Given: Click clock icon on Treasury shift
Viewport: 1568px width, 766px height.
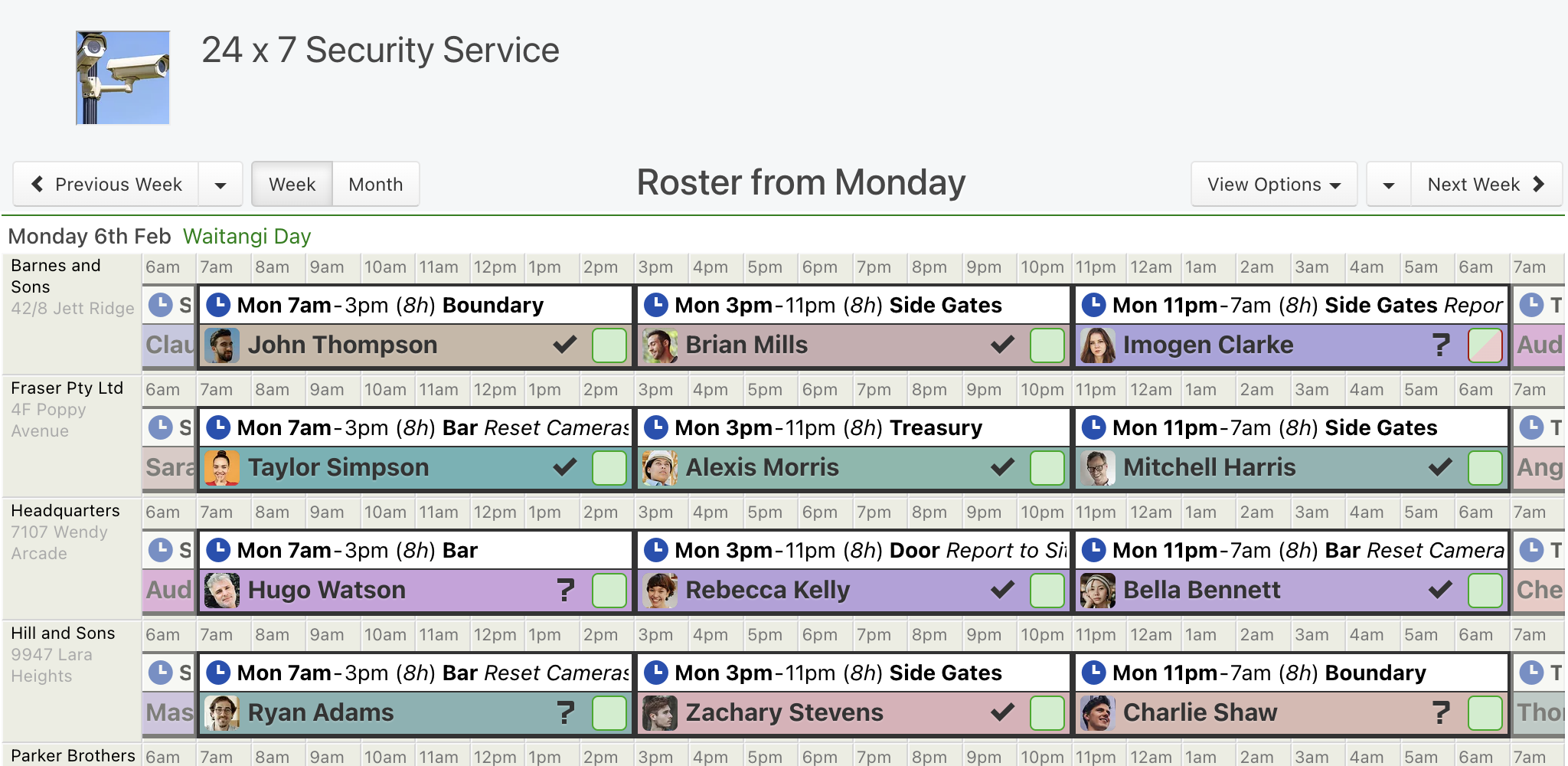Looking at the screenshot, I should 656,427.
